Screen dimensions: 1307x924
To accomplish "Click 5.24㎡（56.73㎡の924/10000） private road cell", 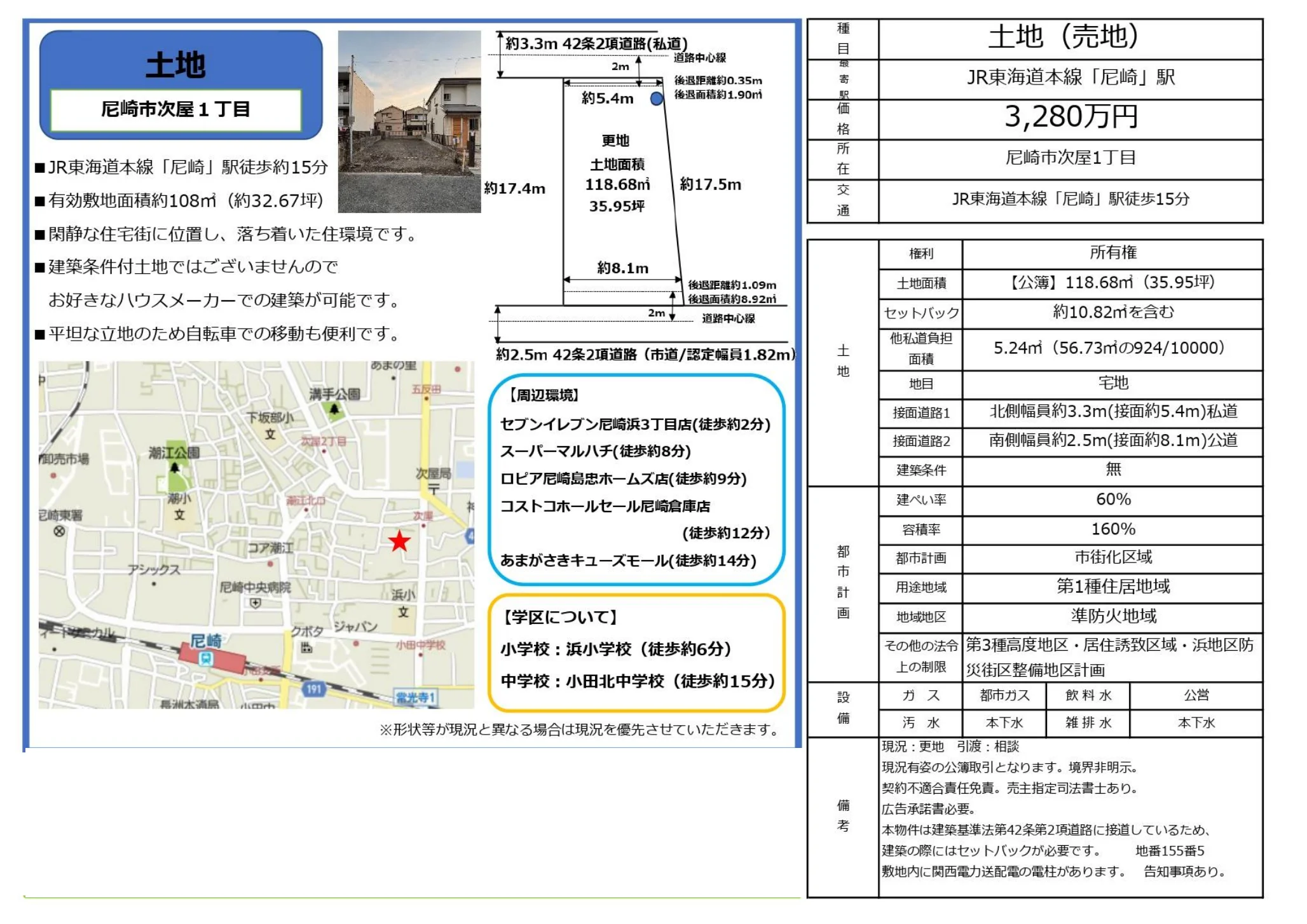I will click(x=1113, y=348).
